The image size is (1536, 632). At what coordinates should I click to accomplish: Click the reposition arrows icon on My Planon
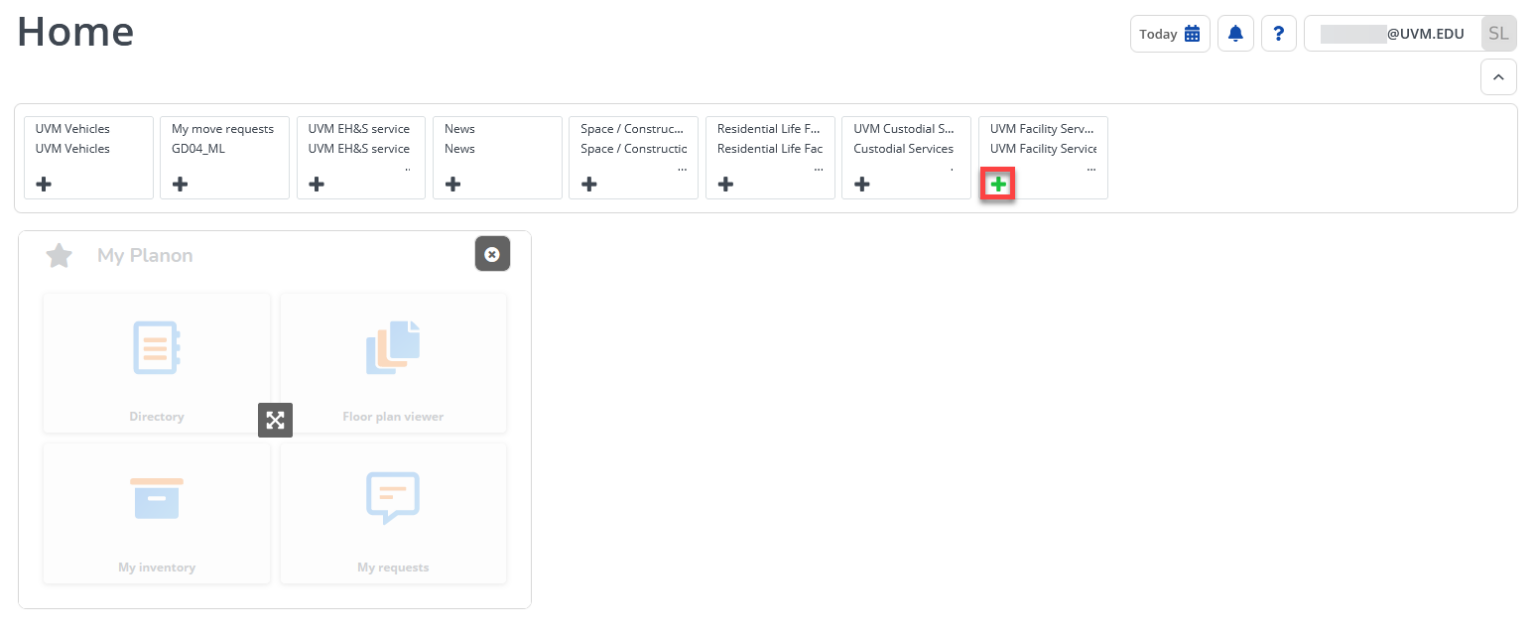275,420
